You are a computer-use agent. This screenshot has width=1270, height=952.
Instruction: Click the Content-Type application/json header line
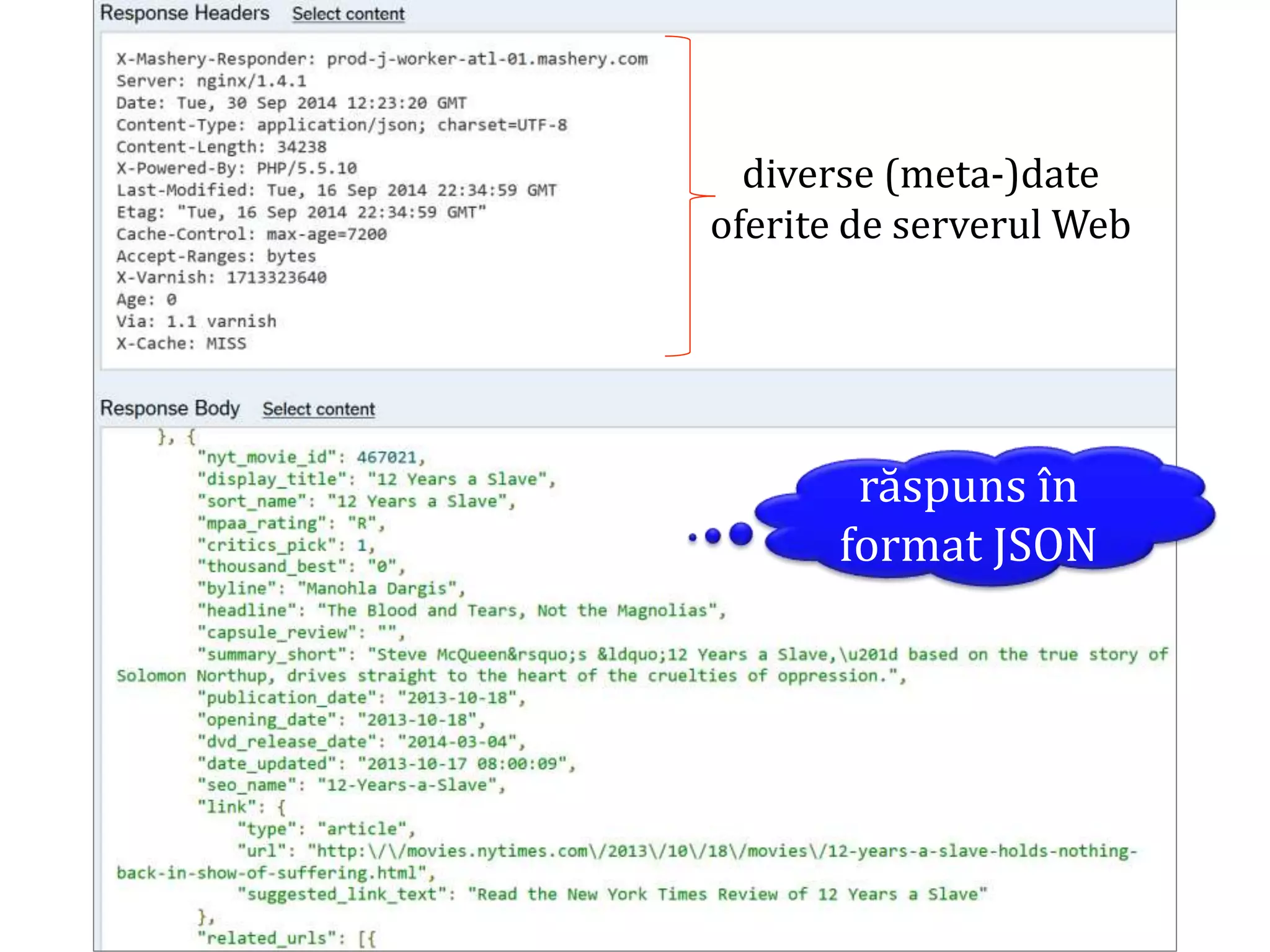341,125
